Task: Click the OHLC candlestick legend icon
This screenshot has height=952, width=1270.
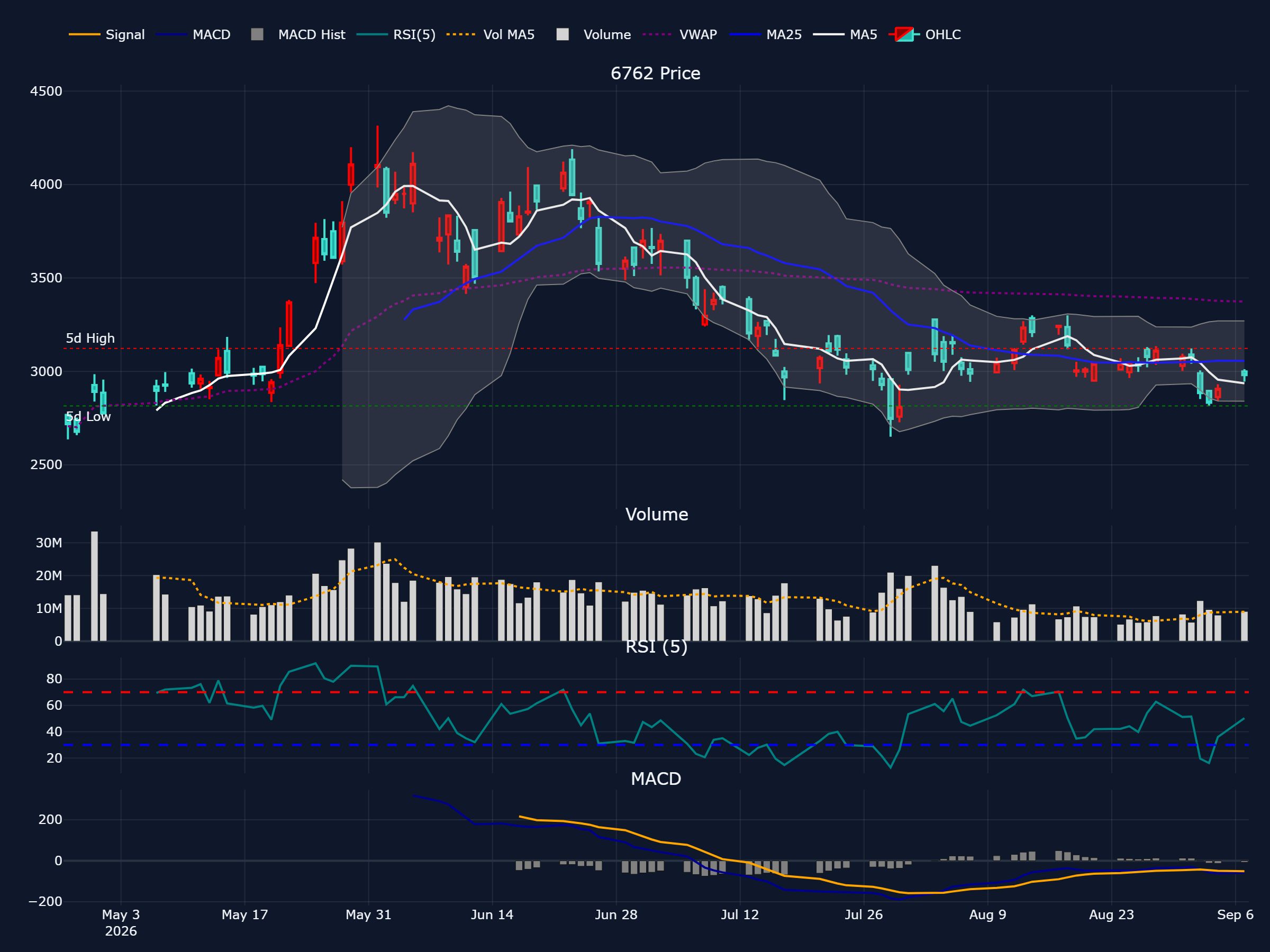Action: pyautogui.click(x=904, y=34)
